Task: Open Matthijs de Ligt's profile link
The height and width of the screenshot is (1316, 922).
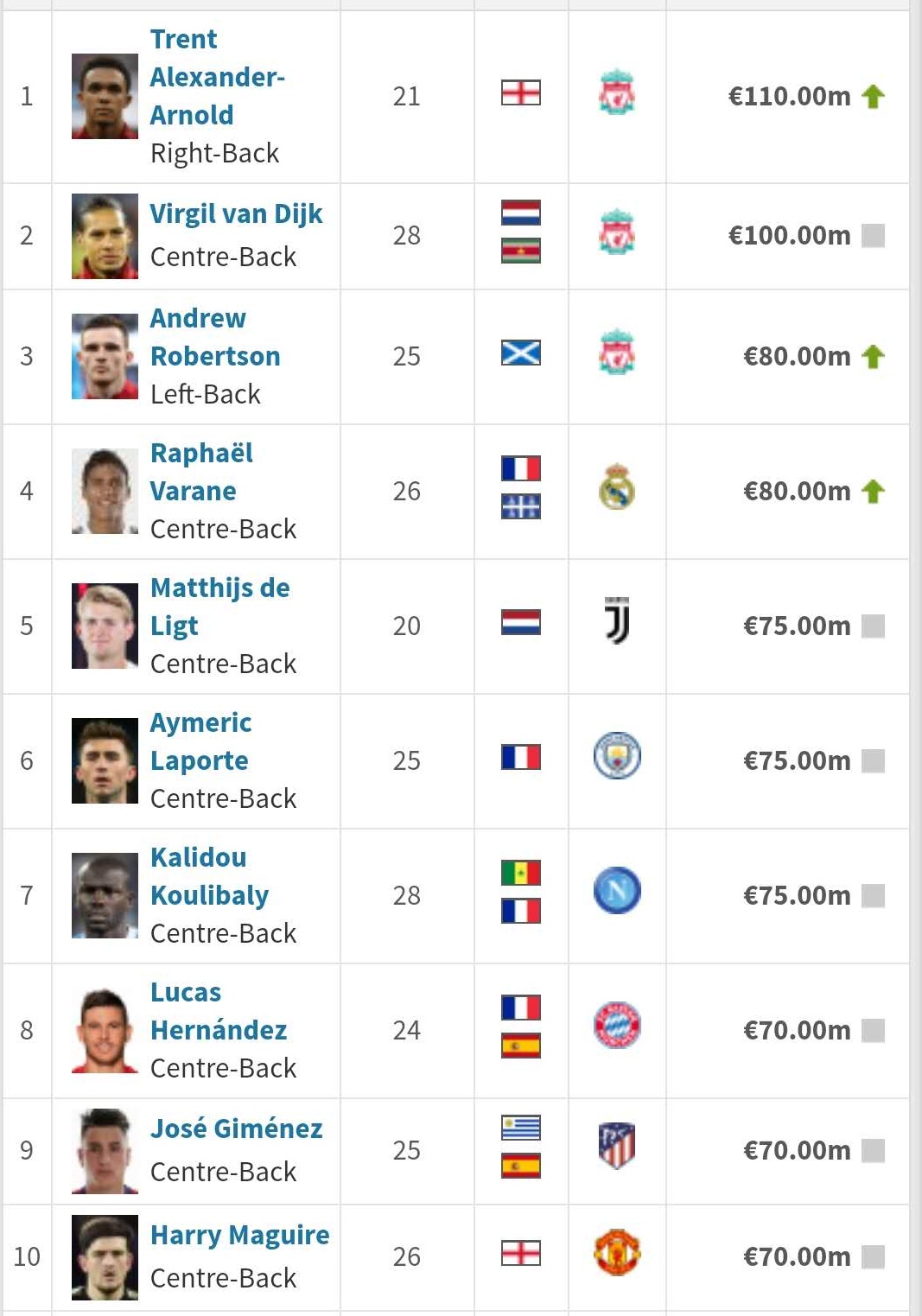Action: [x=219, y=606]
